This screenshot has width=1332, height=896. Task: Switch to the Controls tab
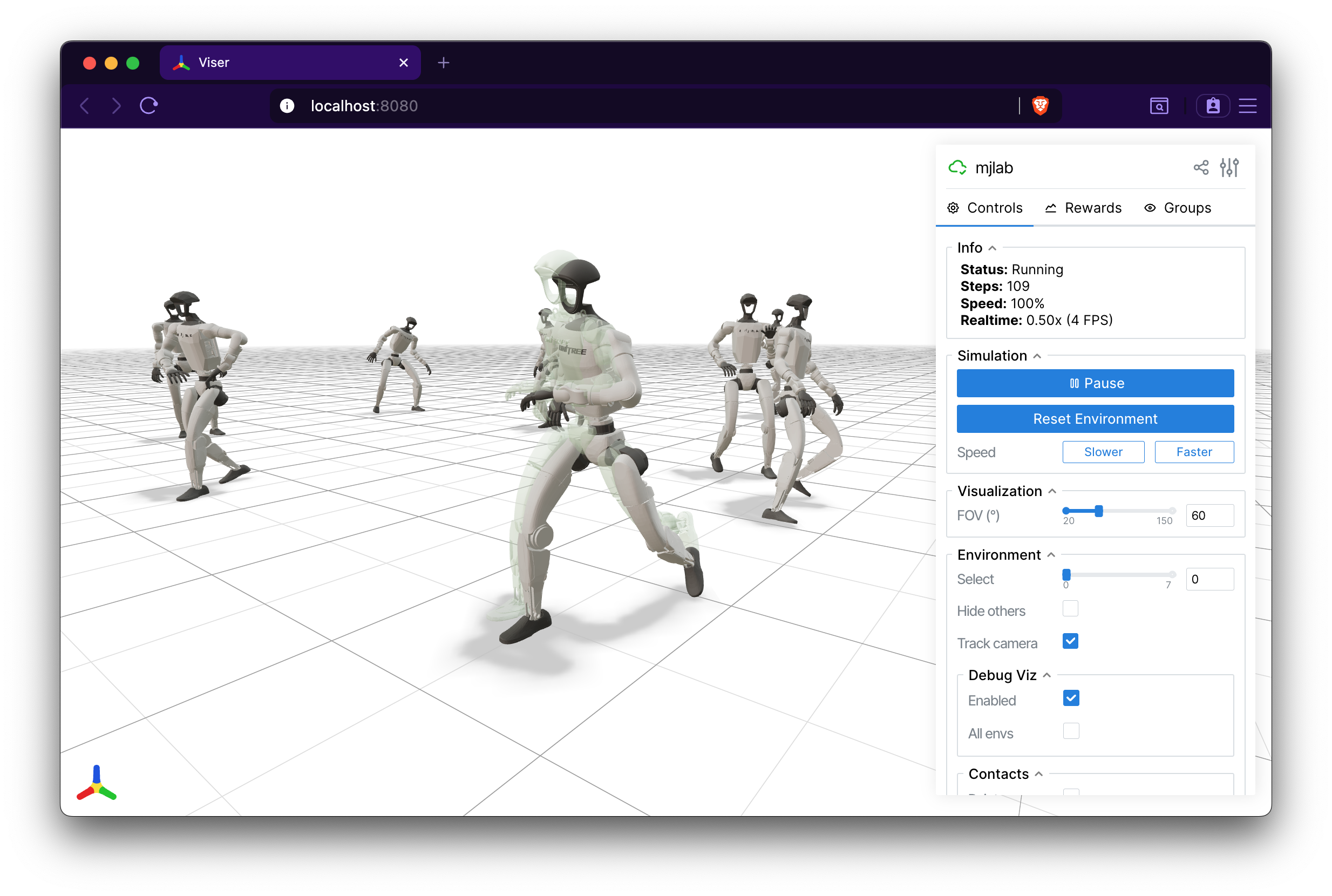(984, 208)
